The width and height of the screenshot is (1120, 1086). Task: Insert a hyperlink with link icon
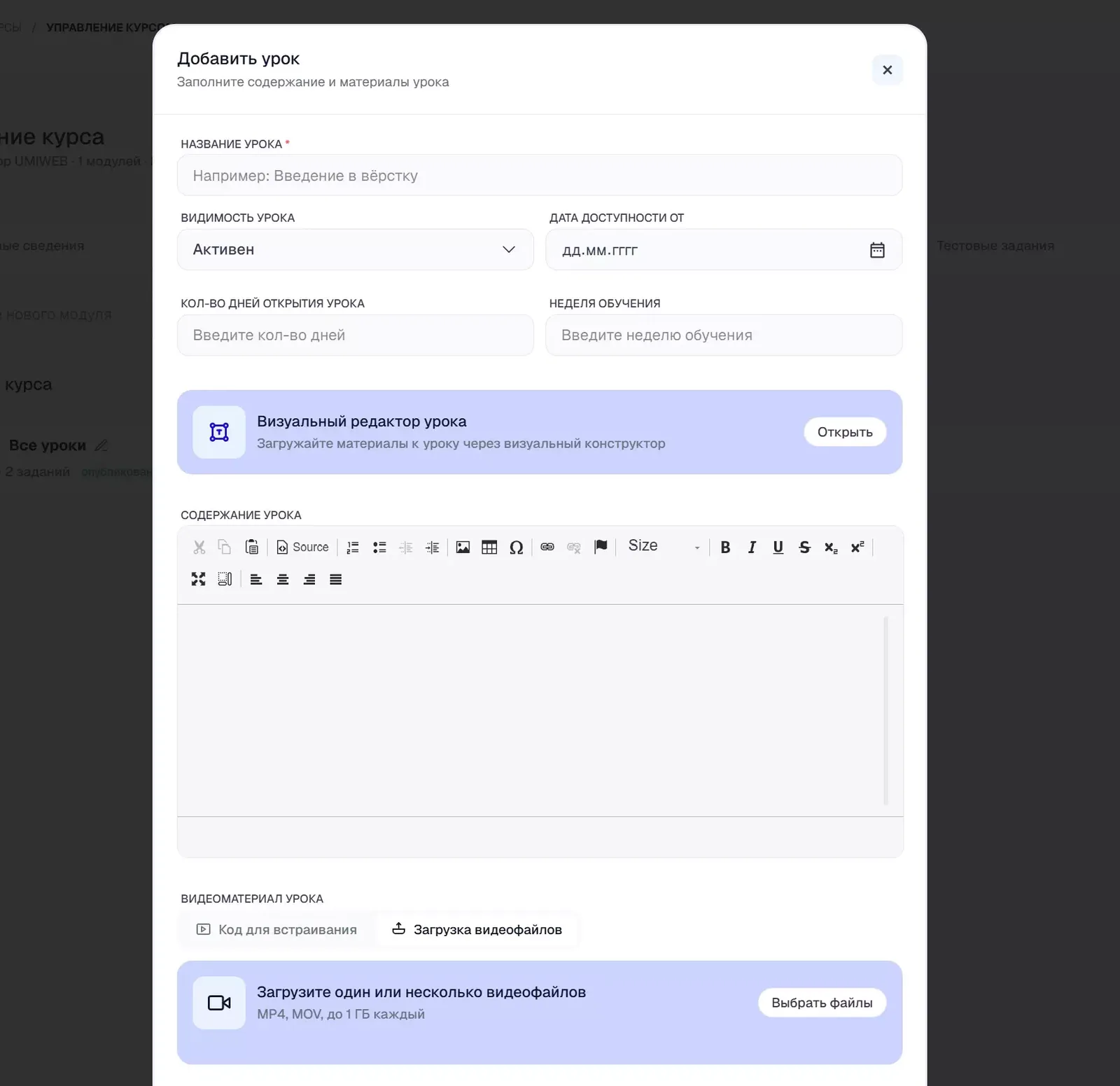(x=547, y=547)
